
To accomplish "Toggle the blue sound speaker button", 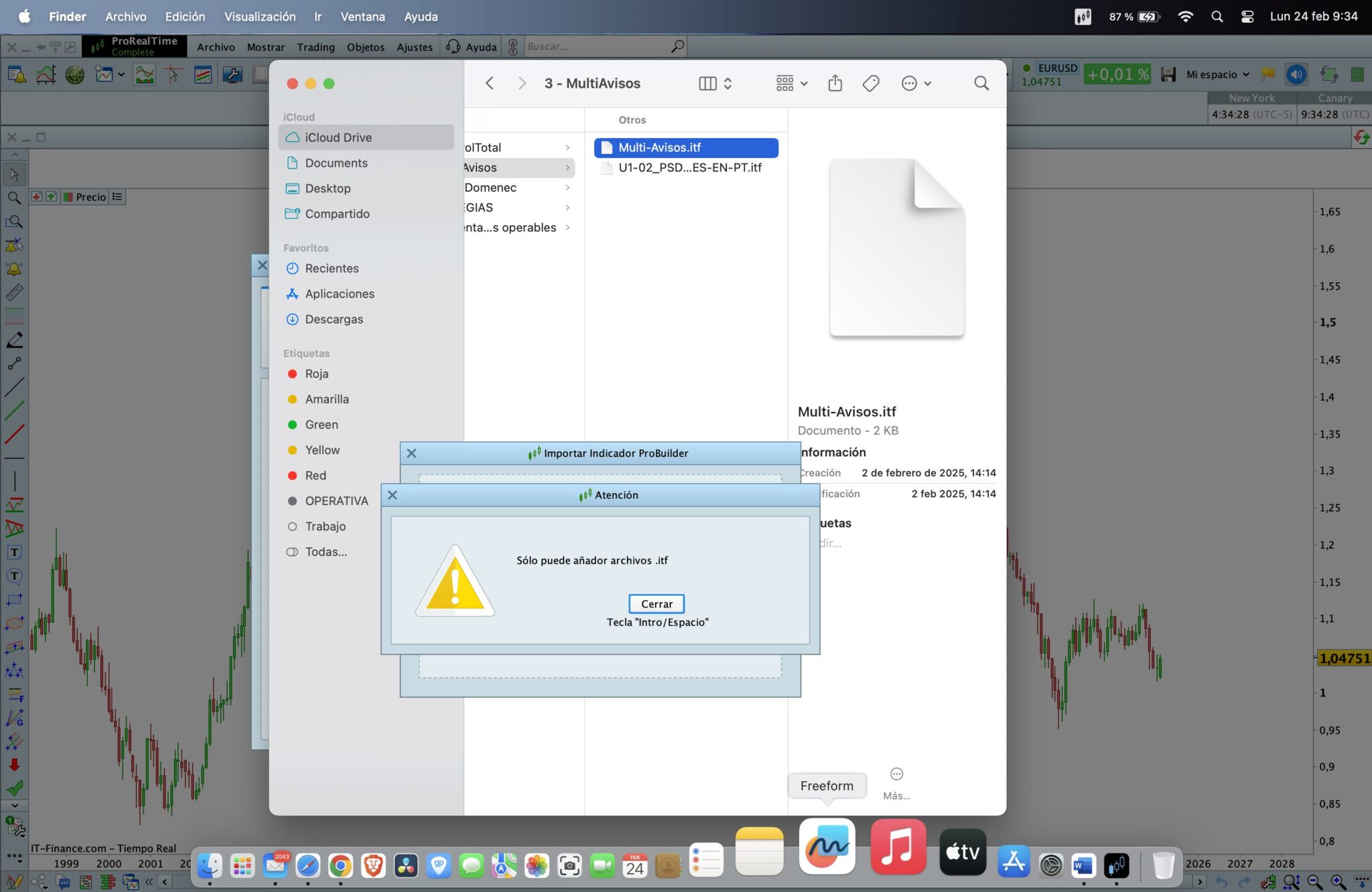I will 1296,74.
